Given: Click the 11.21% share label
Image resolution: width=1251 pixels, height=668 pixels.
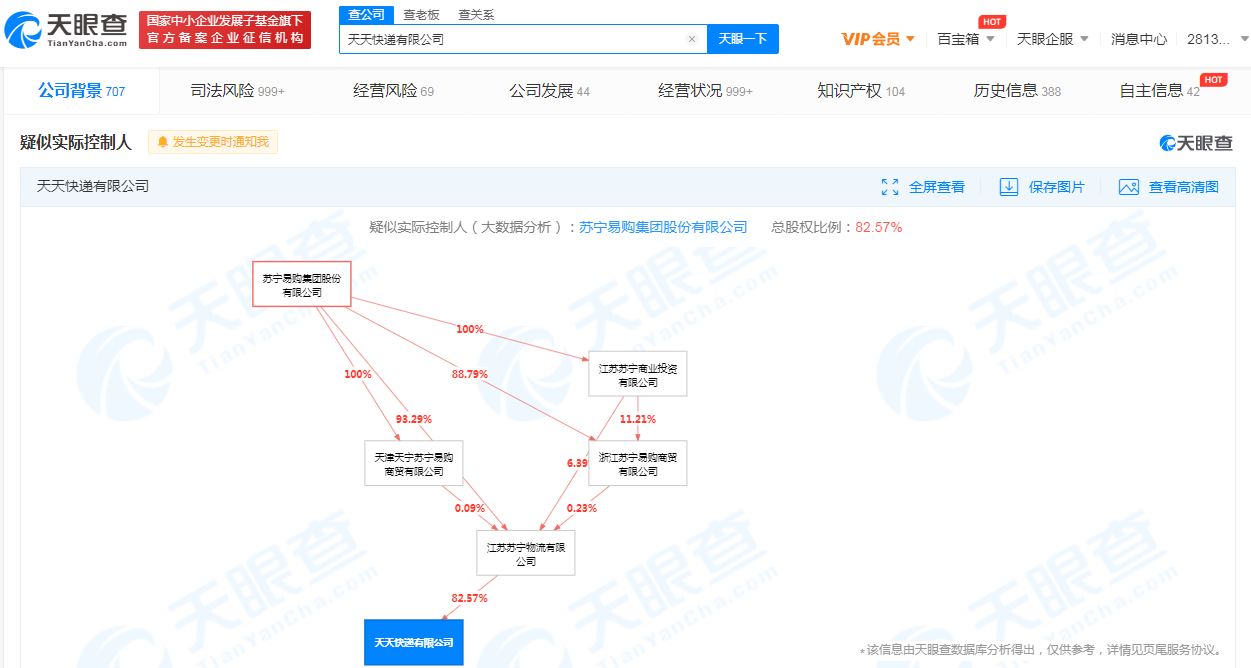Looking at the screenshot, I should click(x=637, y=419).
